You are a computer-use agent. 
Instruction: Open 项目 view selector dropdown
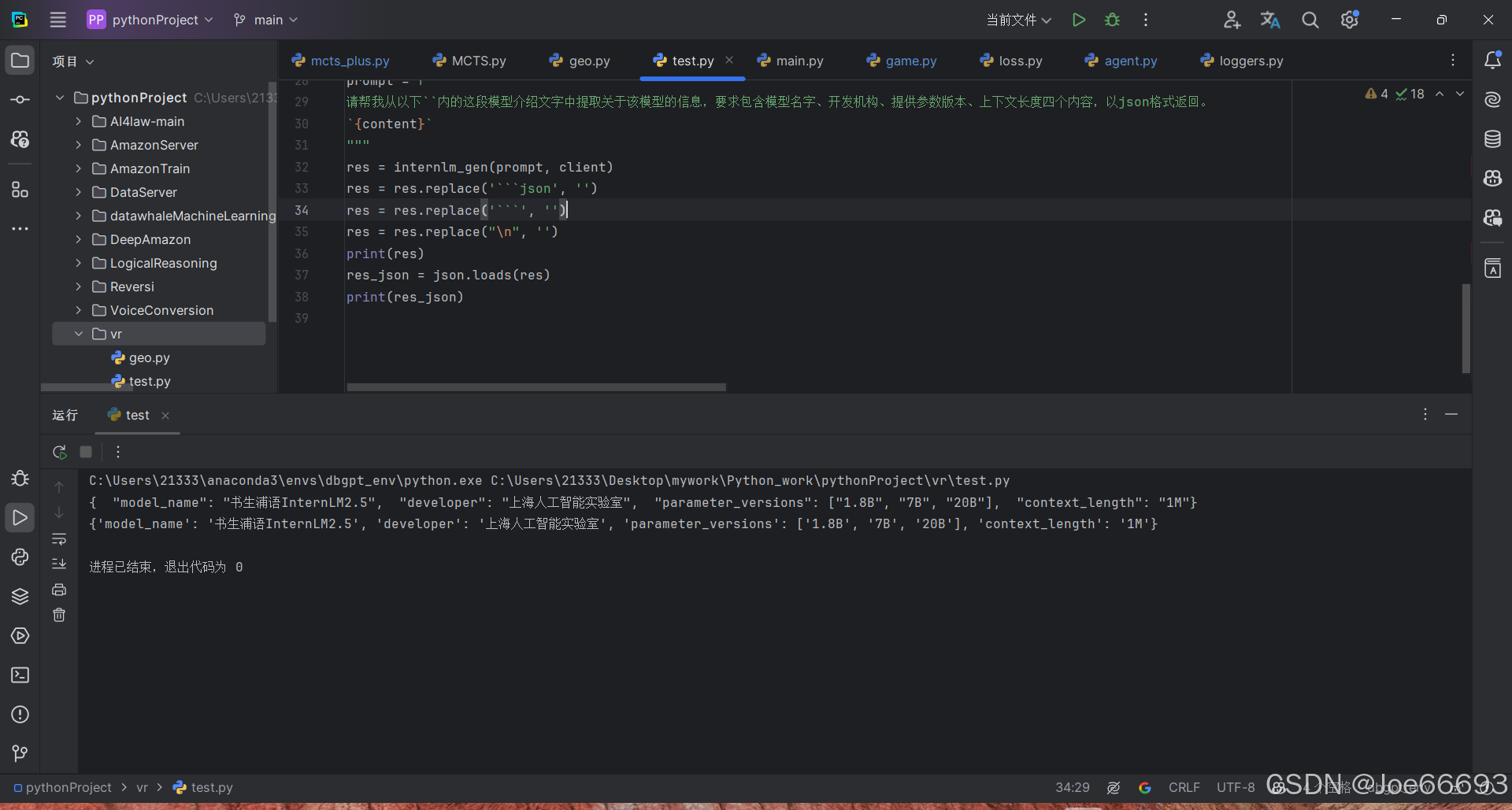coord(73,61)
